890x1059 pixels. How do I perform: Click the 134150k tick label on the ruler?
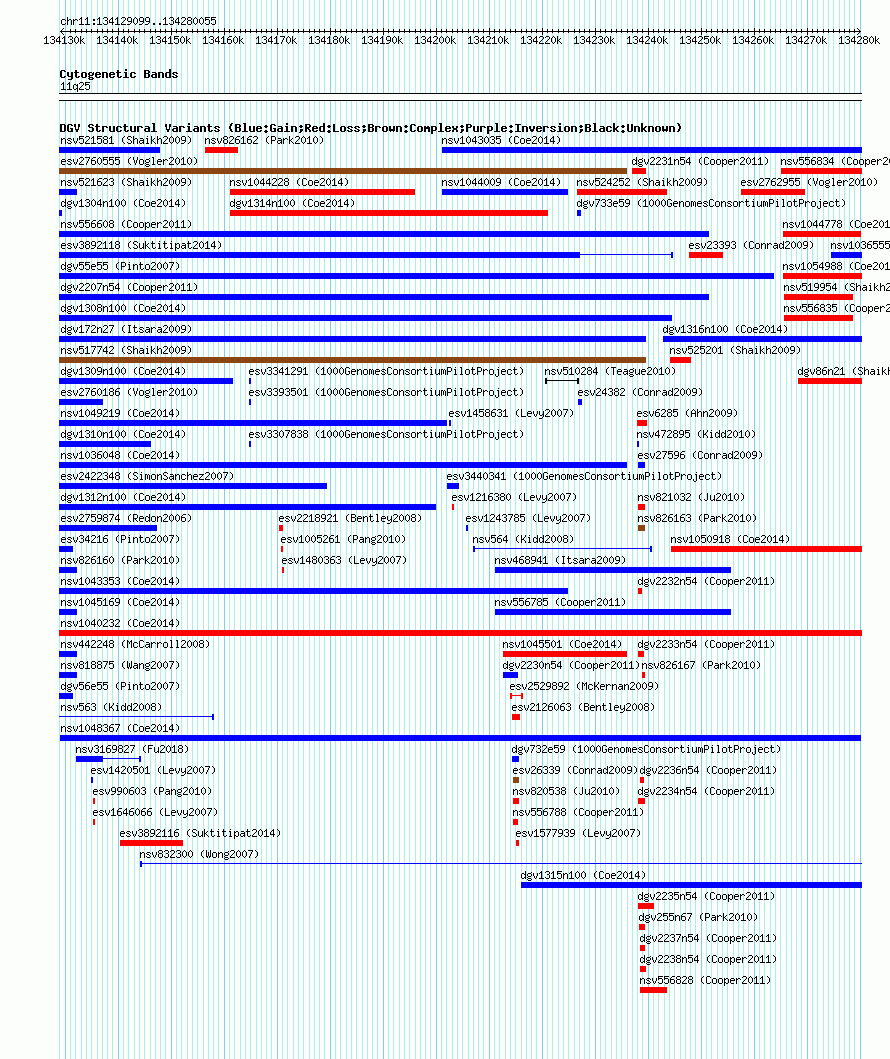coord(169,41)
